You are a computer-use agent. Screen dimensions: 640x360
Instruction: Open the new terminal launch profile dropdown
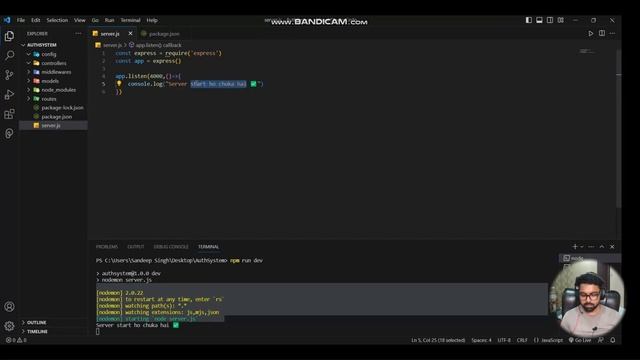coord(582,247)
